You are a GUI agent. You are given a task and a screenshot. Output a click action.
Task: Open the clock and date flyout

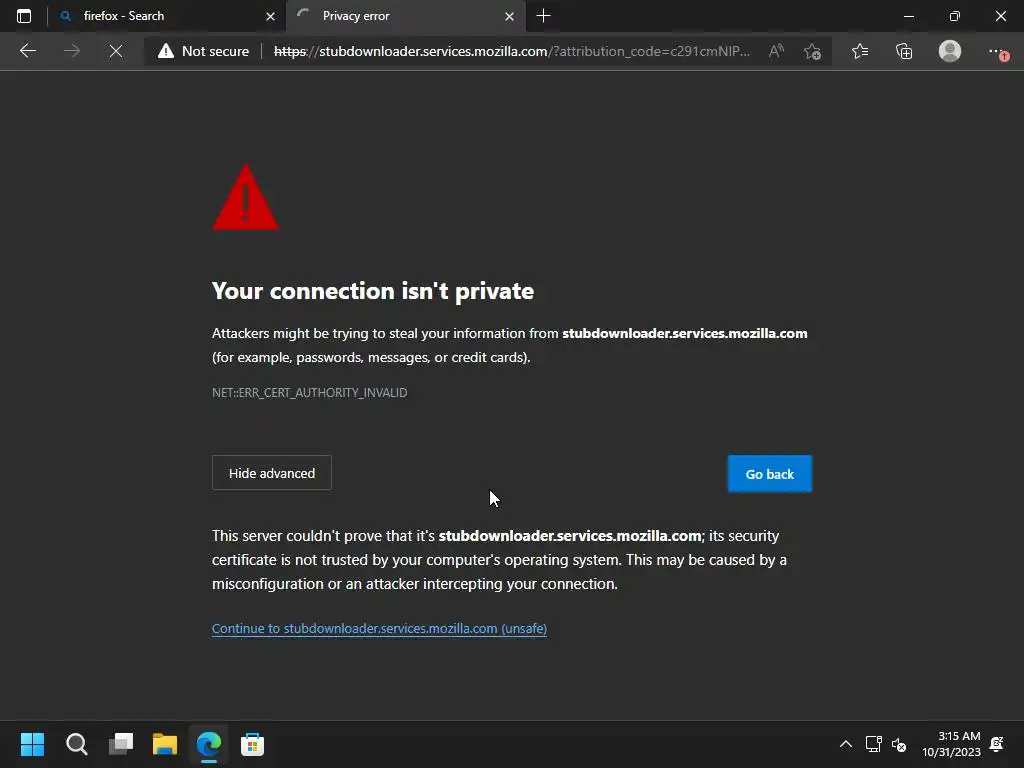coord(952,744)
